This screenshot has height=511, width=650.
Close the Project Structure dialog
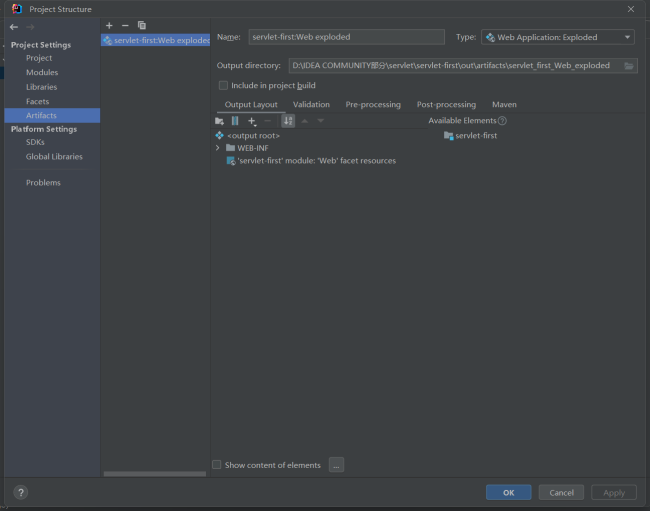click(x=631, y=9)
